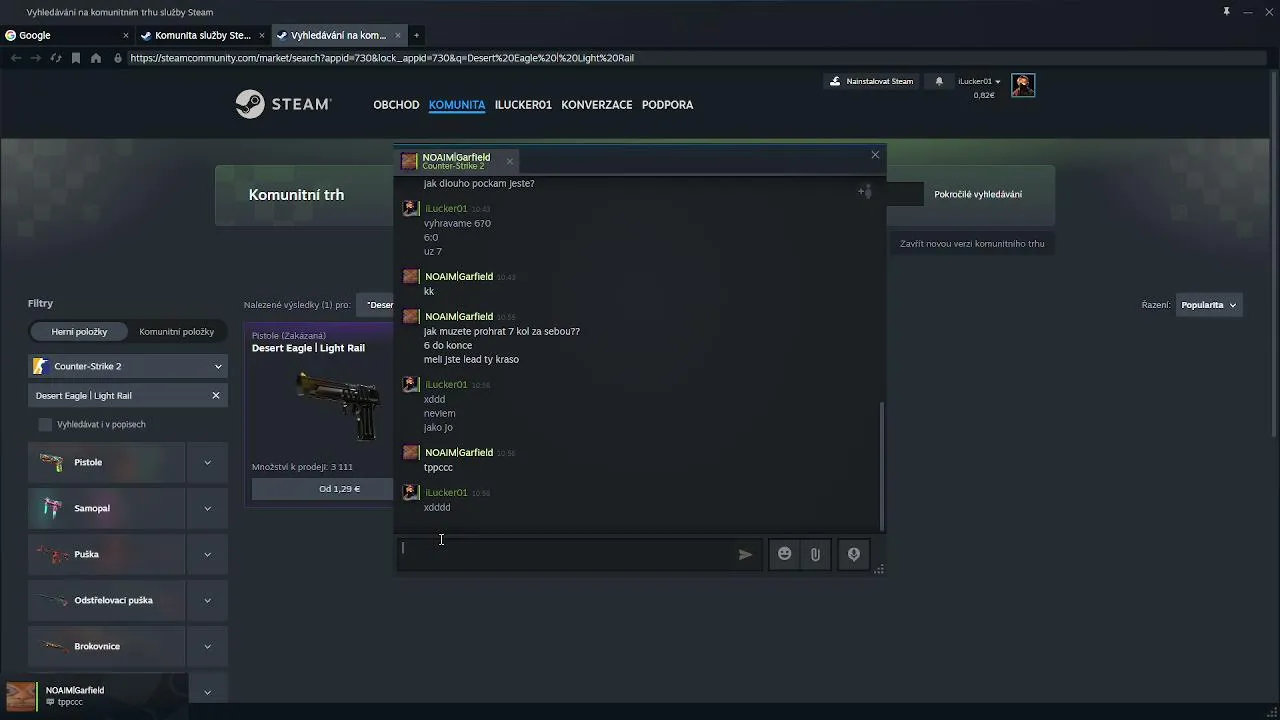Attach a file with the paperclip icon

(815, 554)
